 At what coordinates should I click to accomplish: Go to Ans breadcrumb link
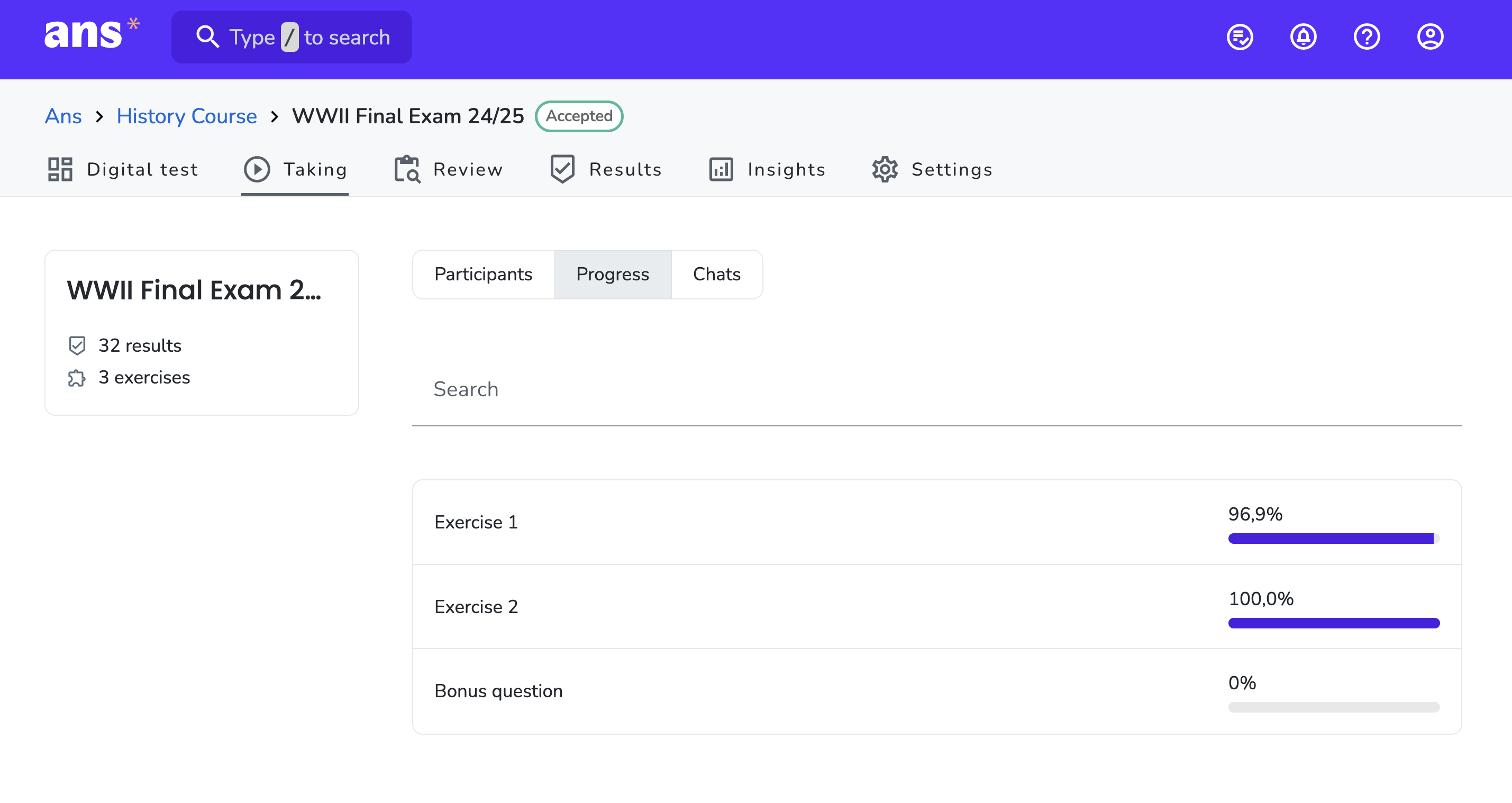tap(63, 116)
